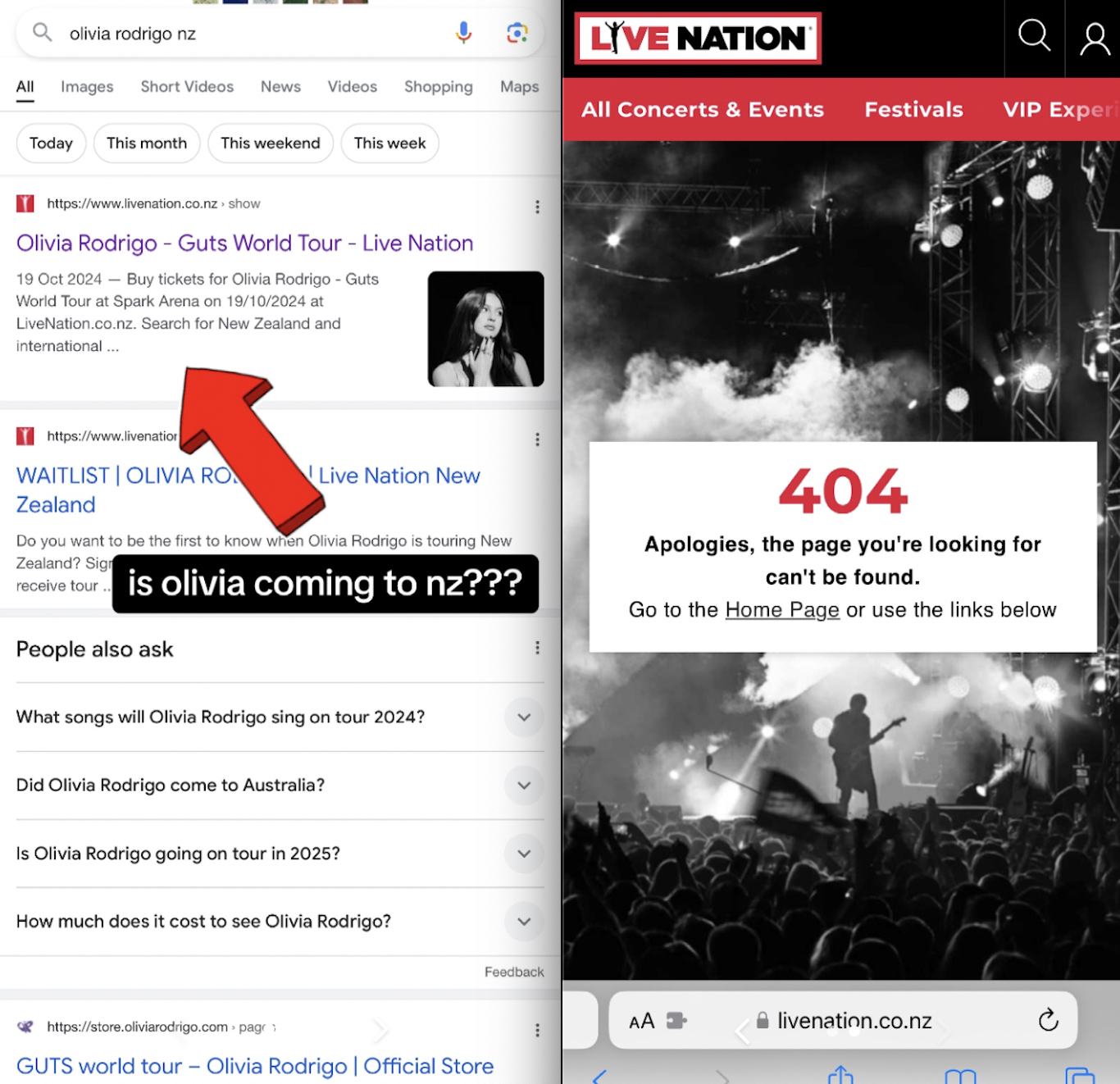Select the All search tab
This screenshot has height=1084, width=1120.
(x=25, y=87)
